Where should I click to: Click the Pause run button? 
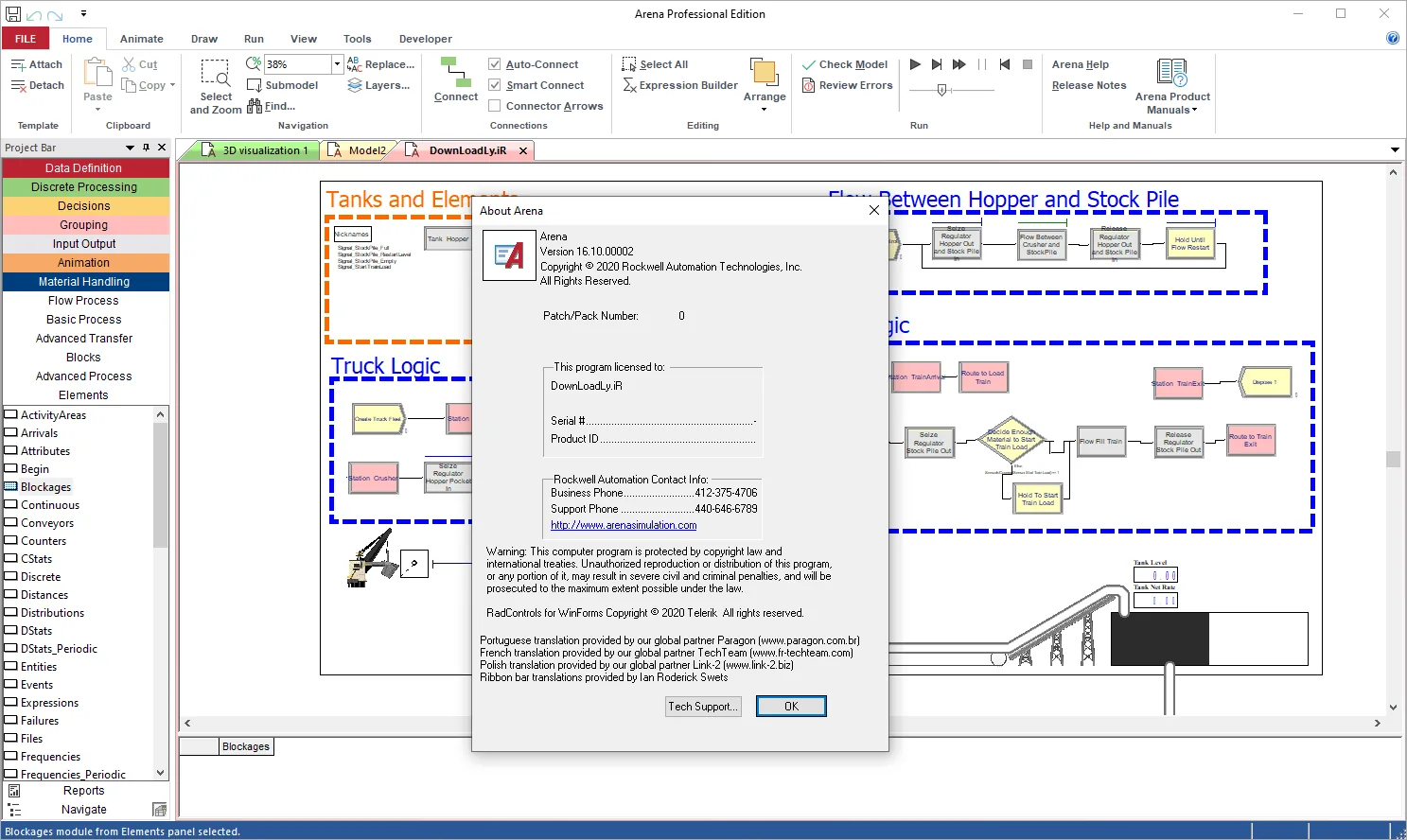click(982, 64)
